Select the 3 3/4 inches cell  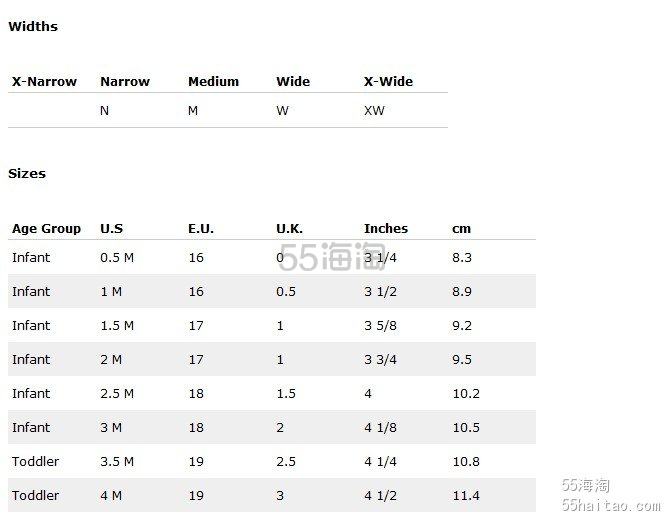pyautogui.click(x=380, y=359)
